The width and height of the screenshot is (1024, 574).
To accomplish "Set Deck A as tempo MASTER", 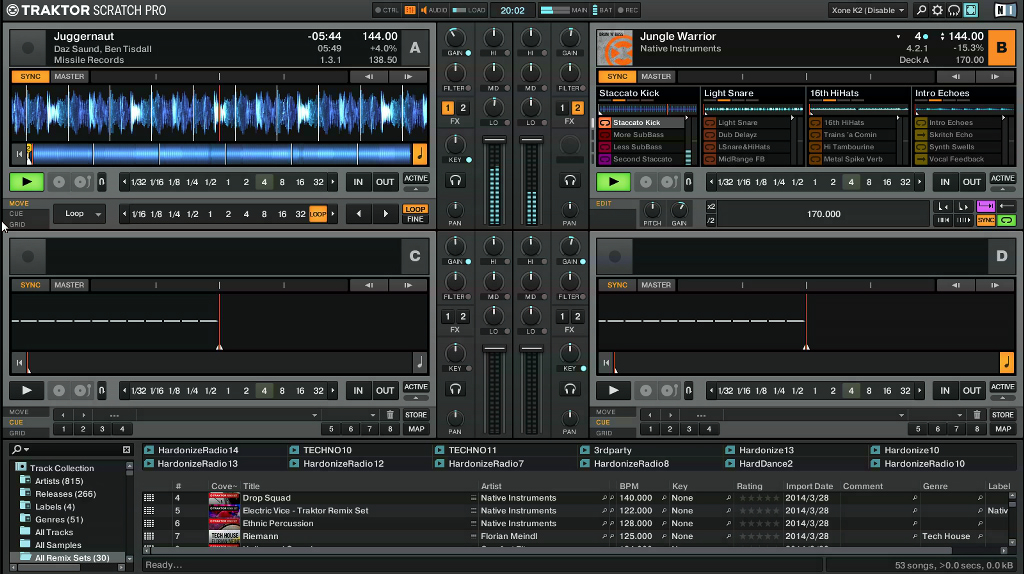I will [x=69, y=76].
